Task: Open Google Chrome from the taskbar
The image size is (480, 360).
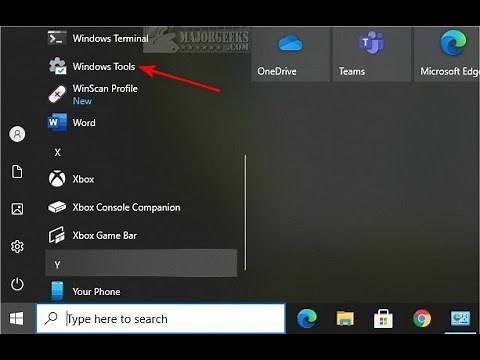Action: click(422, 318)
